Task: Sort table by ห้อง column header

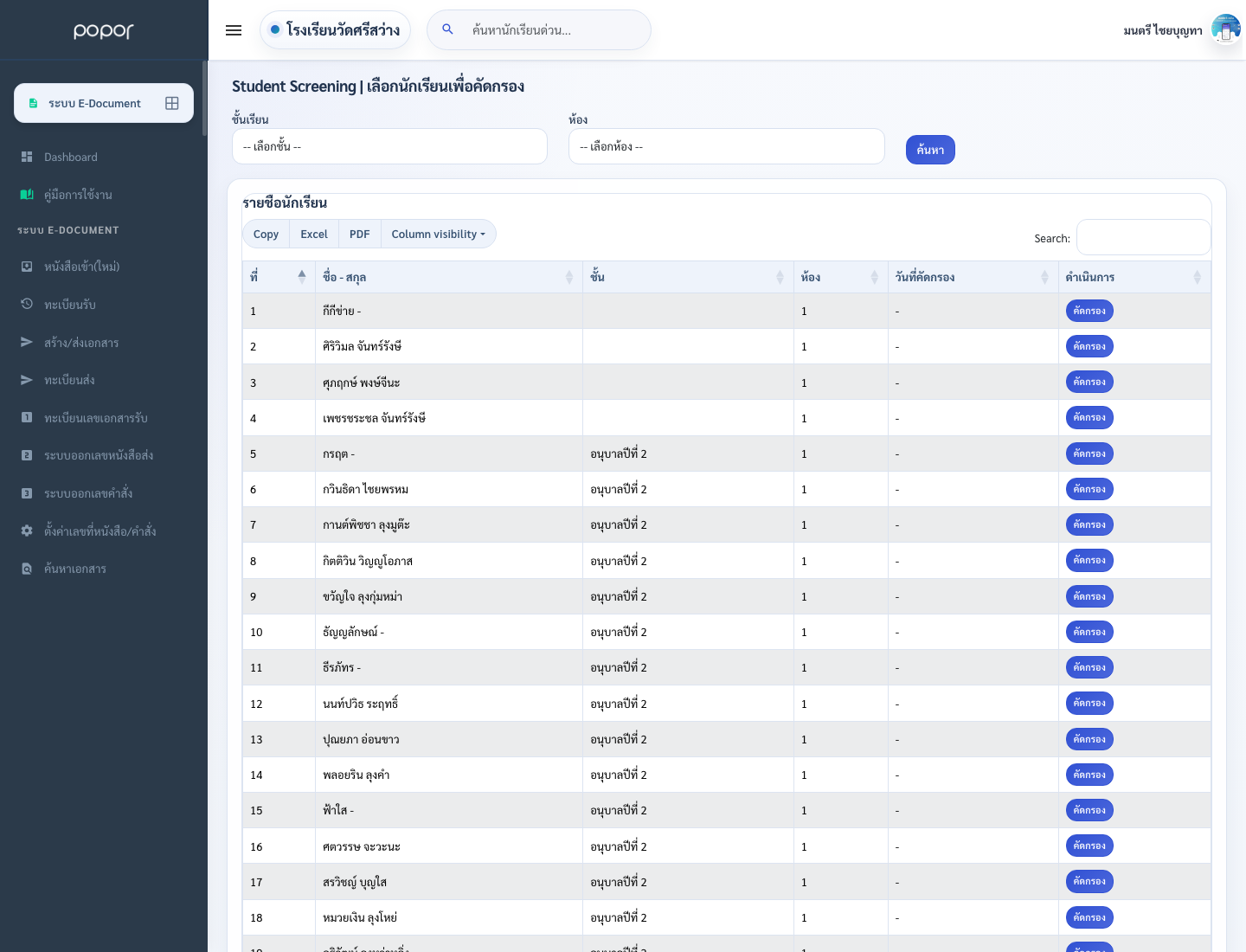Action: [x=841, y=277]
